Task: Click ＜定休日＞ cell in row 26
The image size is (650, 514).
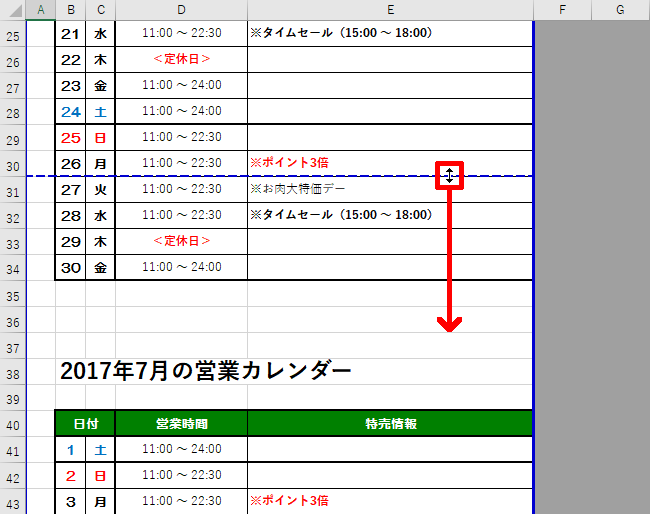Action: (x=181, y=60)
